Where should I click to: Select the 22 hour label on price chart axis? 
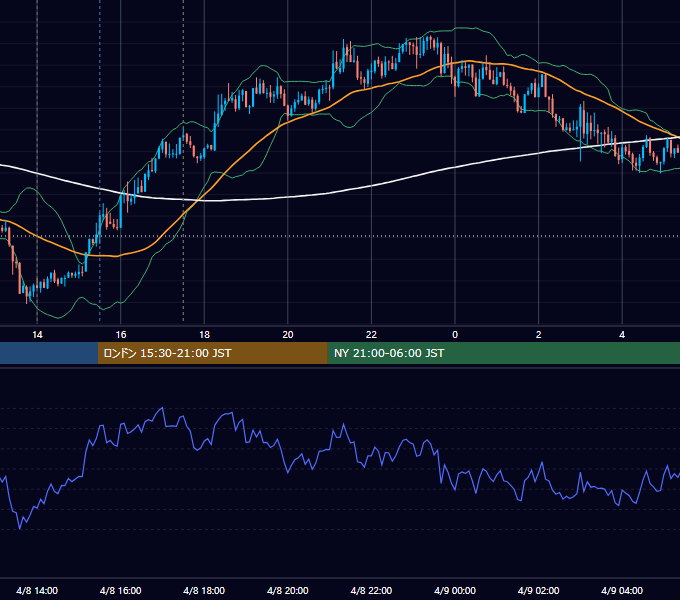pos(371,335)
